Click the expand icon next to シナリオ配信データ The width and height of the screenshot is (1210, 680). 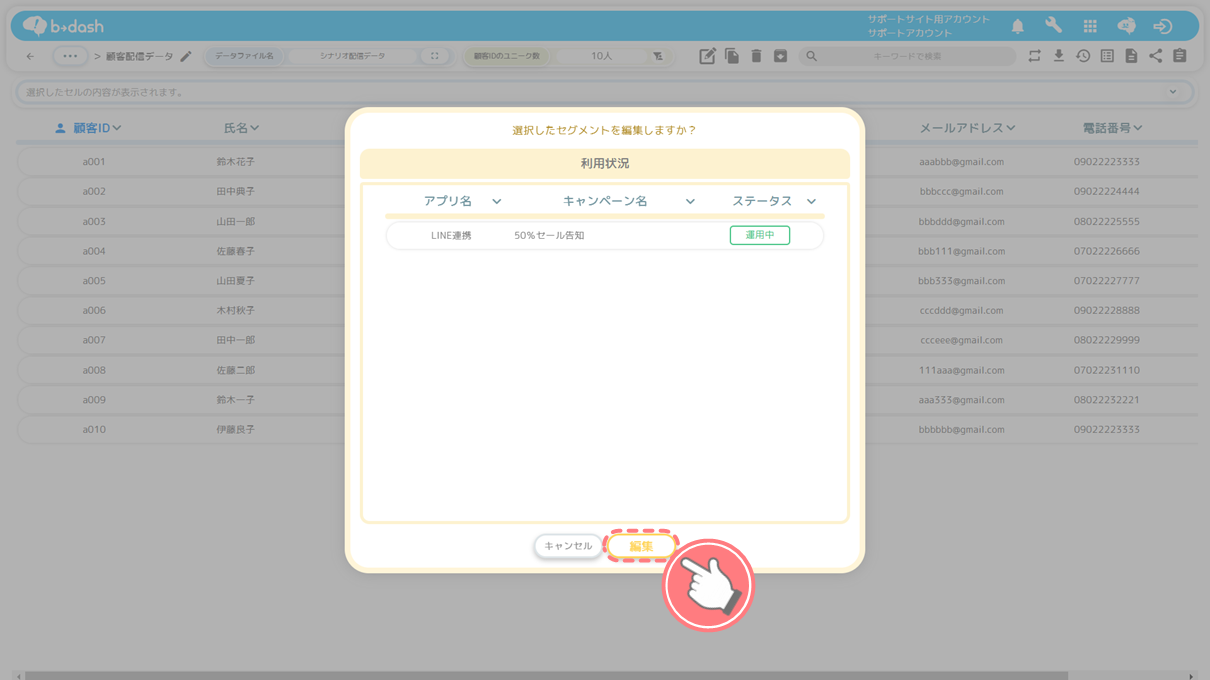[x=434, y=56]
